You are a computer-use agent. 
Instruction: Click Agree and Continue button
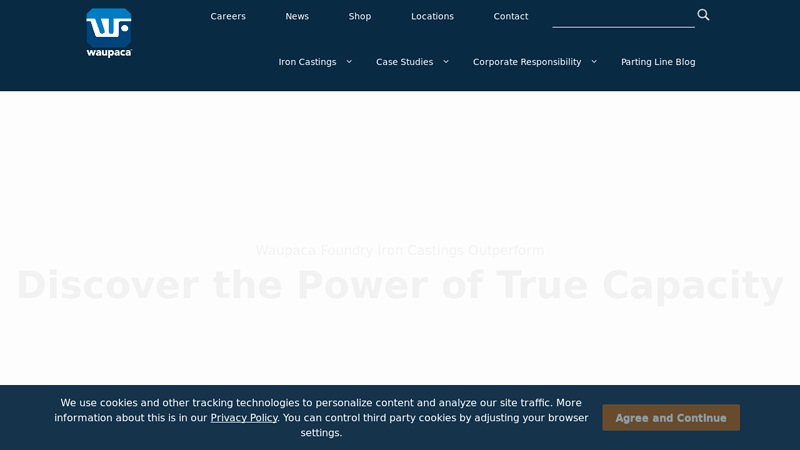671,418
